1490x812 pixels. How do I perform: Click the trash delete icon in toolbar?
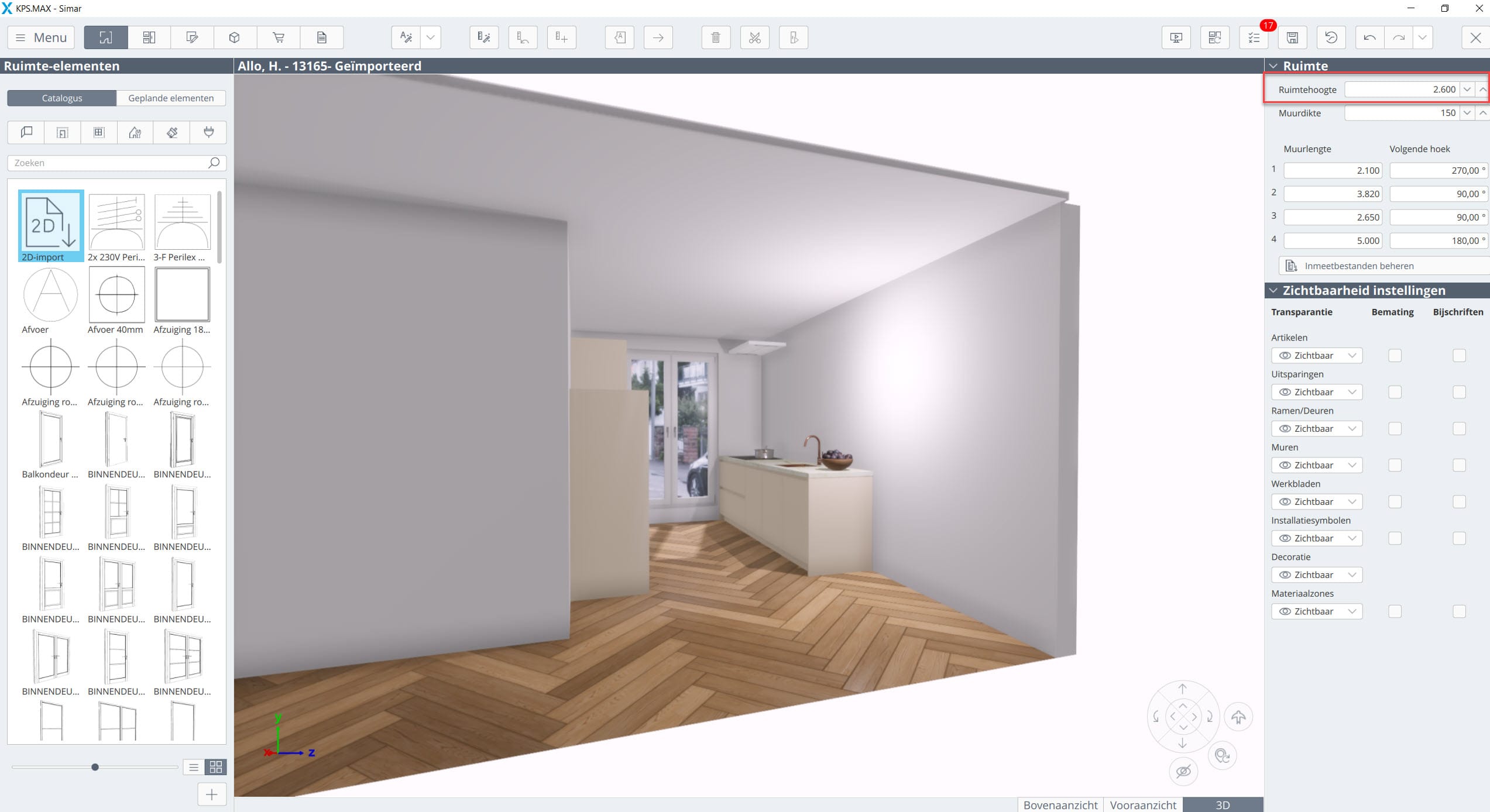click(715, 37)
